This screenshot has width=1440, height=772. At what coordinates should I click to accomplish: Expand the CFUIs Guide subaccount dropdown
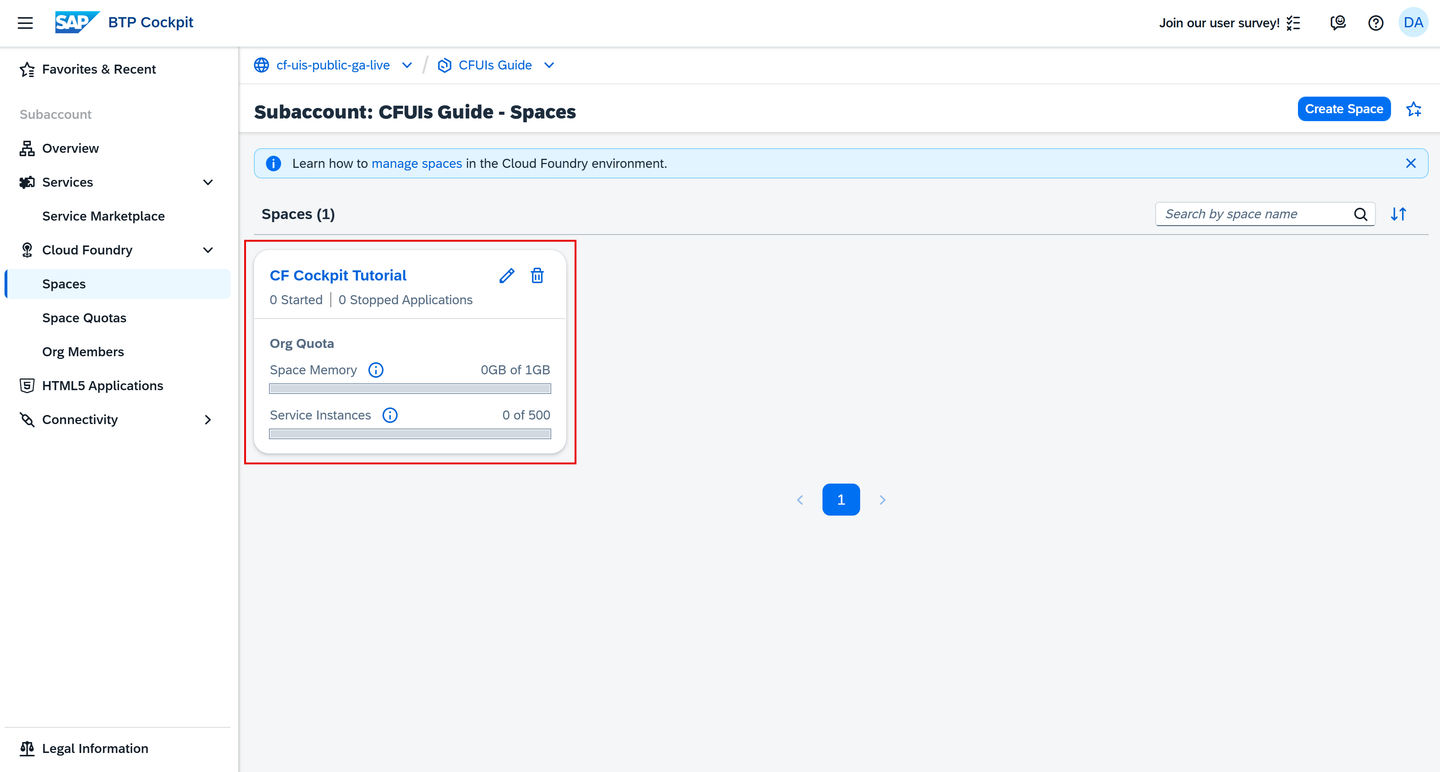point(549,65)
